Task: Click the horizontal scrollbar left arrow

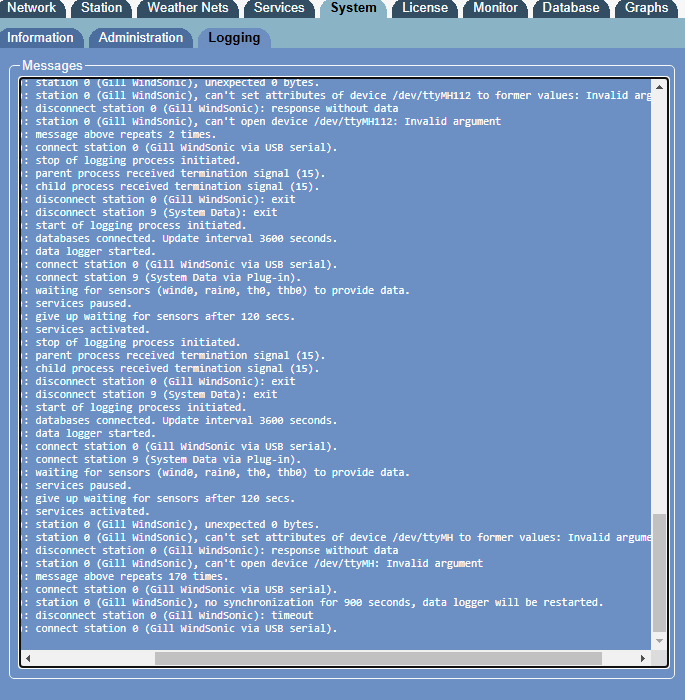Action: [x=28, y=658]
